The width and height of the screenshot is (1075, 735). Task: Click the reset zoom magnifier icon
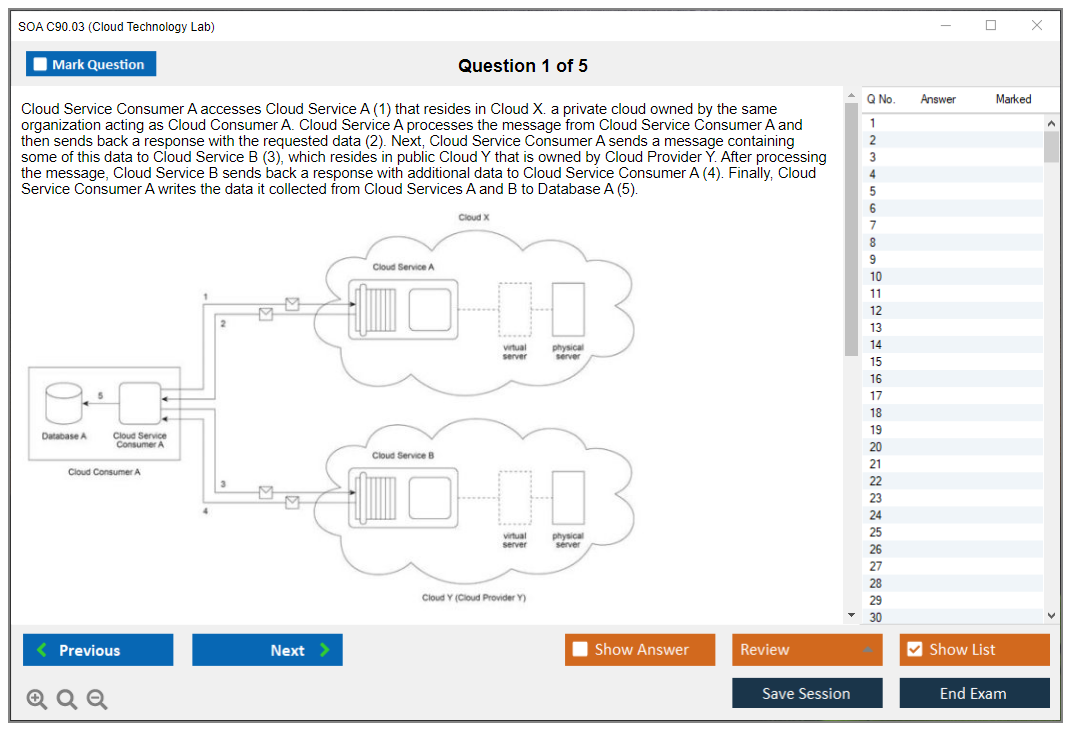(67, 700)
